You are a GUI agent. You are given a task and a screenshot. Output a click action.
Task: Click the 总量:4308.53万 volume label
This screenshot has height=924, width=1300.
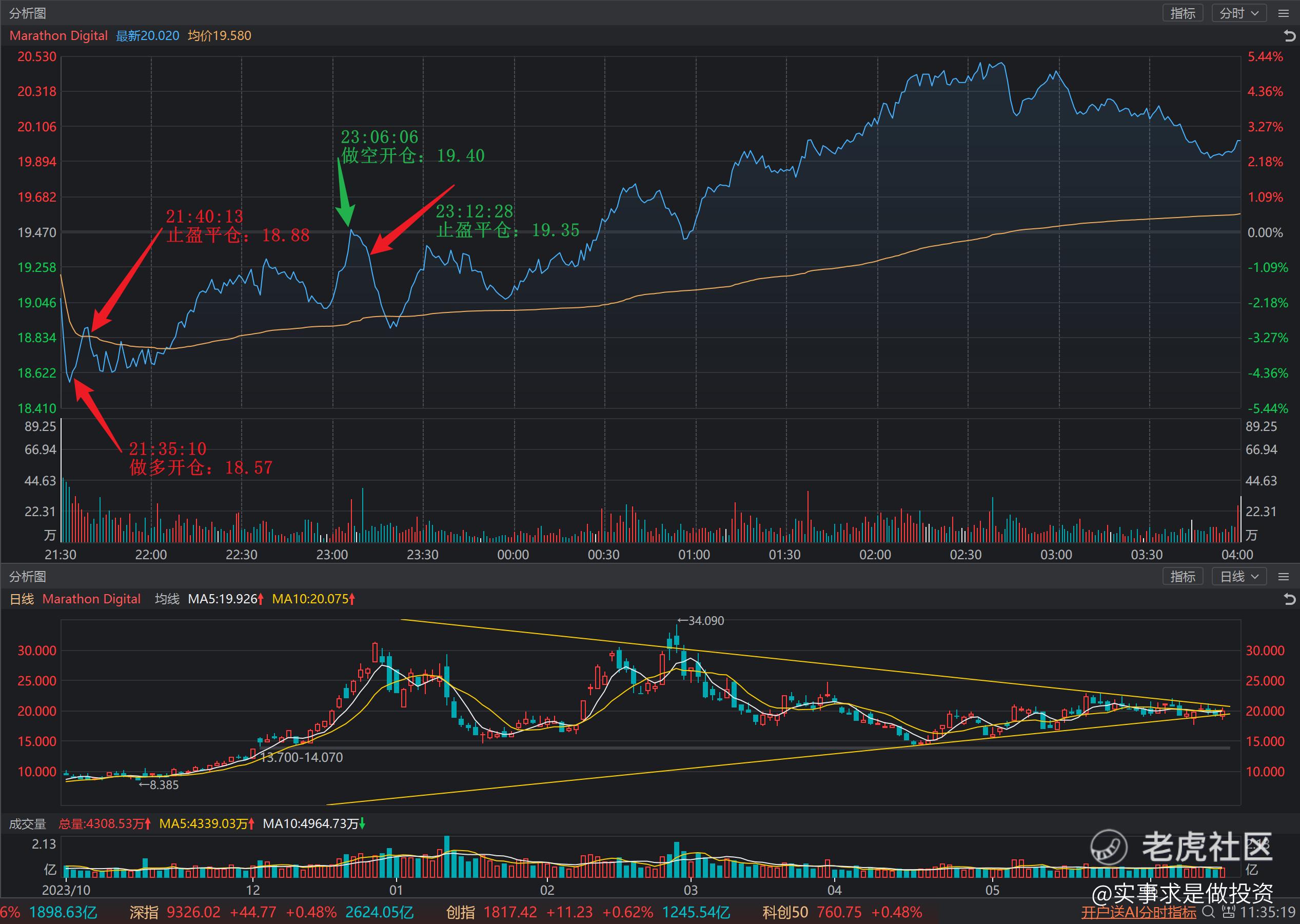click(105, 824)
